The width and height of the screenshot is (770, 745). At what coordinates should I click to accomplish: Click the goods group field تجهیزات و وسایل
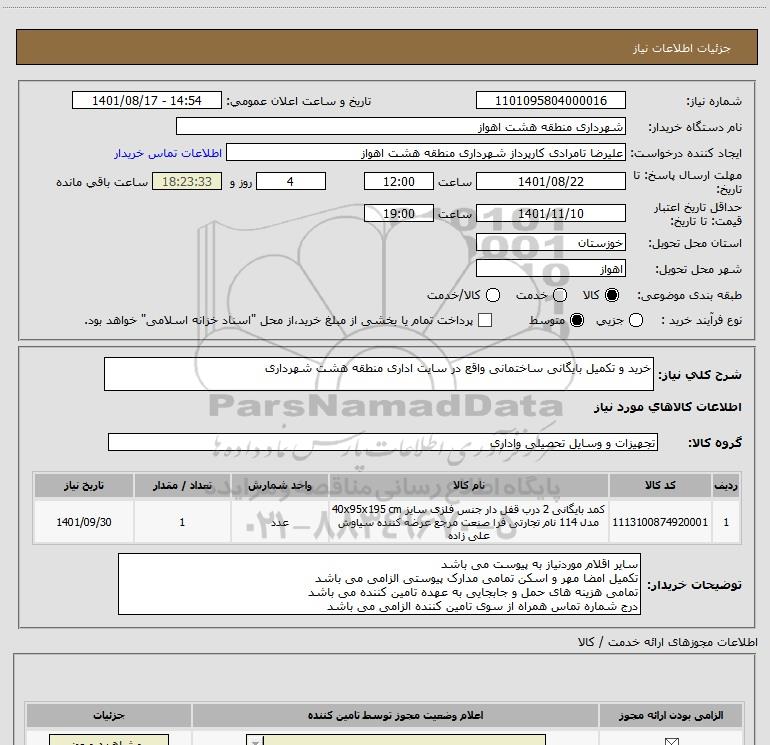pos(383,442)
